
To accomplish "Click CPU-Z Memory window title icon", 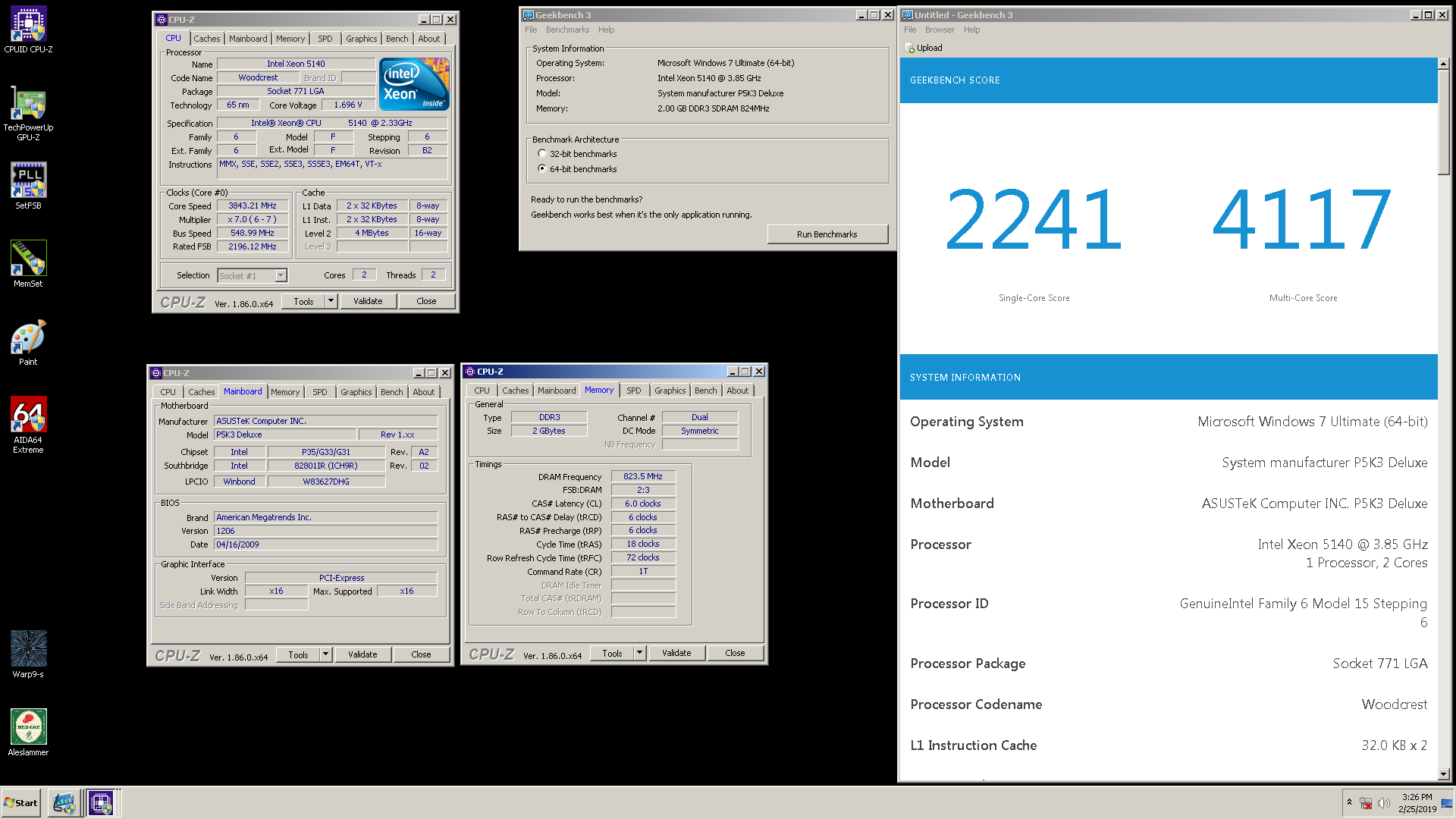I will [x=470, y=372].
